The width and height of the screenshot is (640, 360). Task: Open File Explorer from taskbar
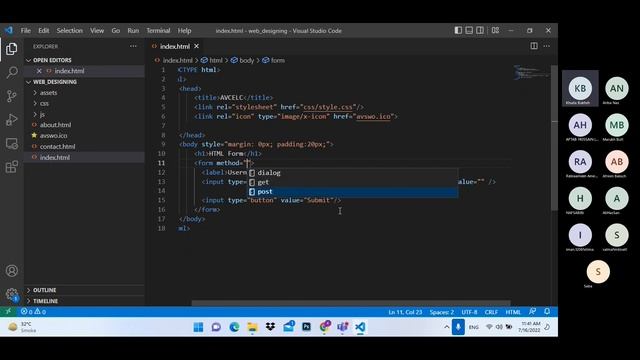252,327
